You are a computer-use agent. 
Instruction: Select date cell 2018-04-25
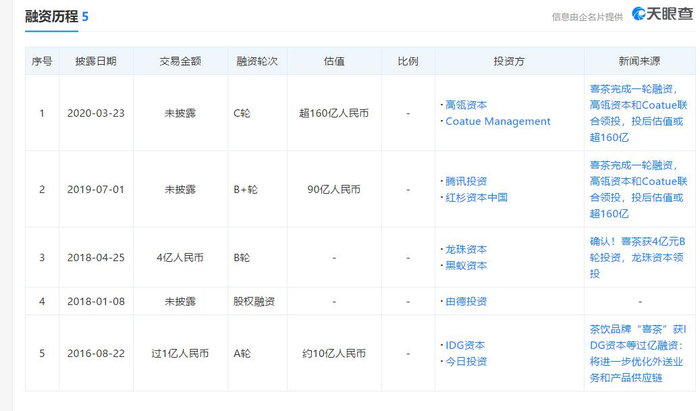(96, 257)
